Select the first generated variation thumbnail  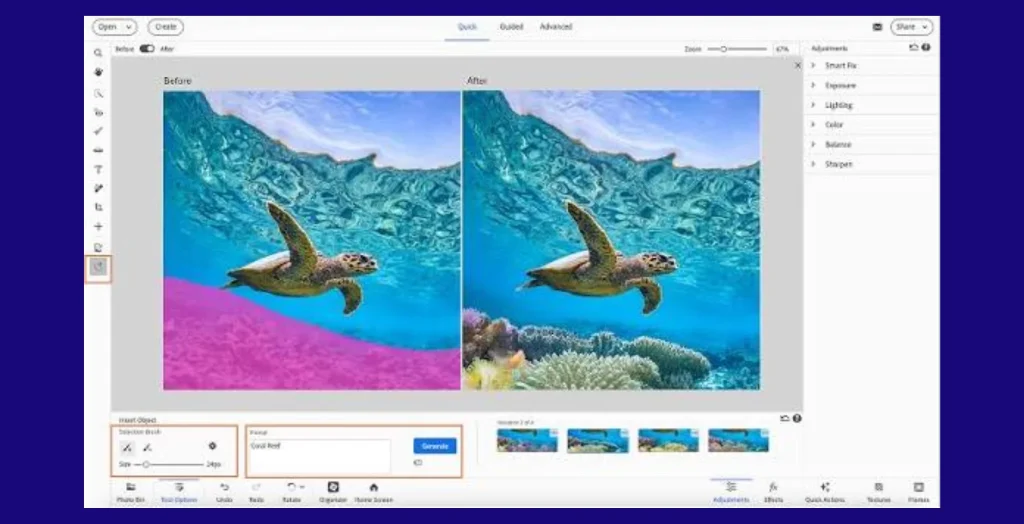(x=527, y=440)
